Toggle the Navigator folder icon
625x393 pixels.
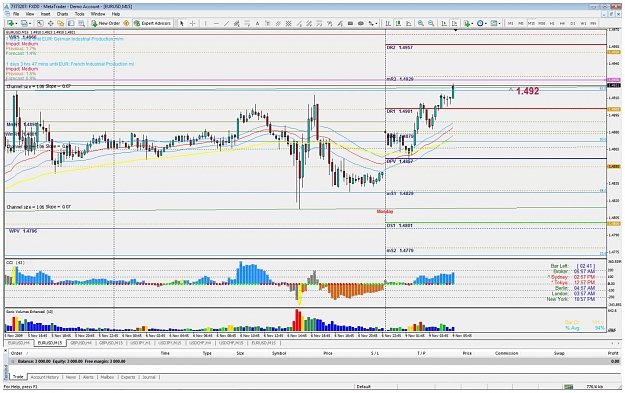point(61,23)
